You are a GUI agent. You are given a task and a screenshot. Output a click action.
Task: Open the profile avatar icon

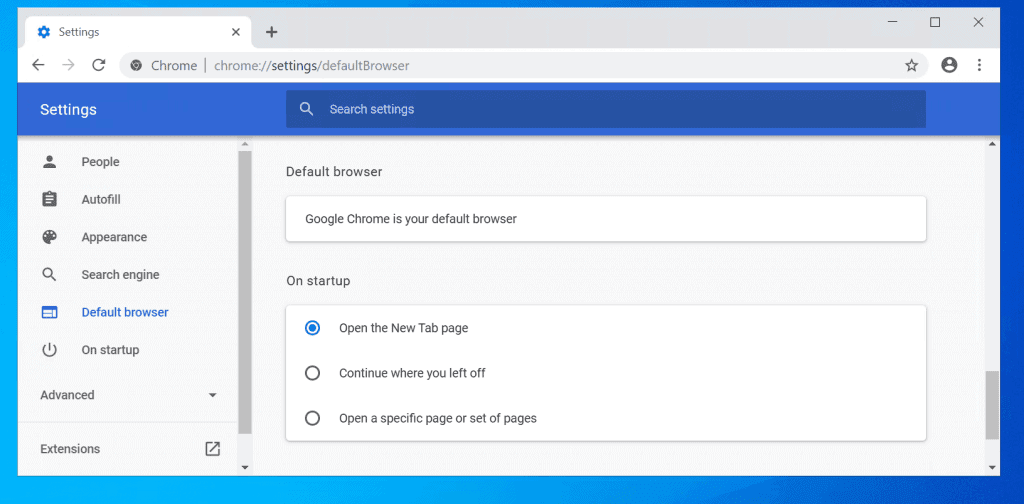pos(949,65)
